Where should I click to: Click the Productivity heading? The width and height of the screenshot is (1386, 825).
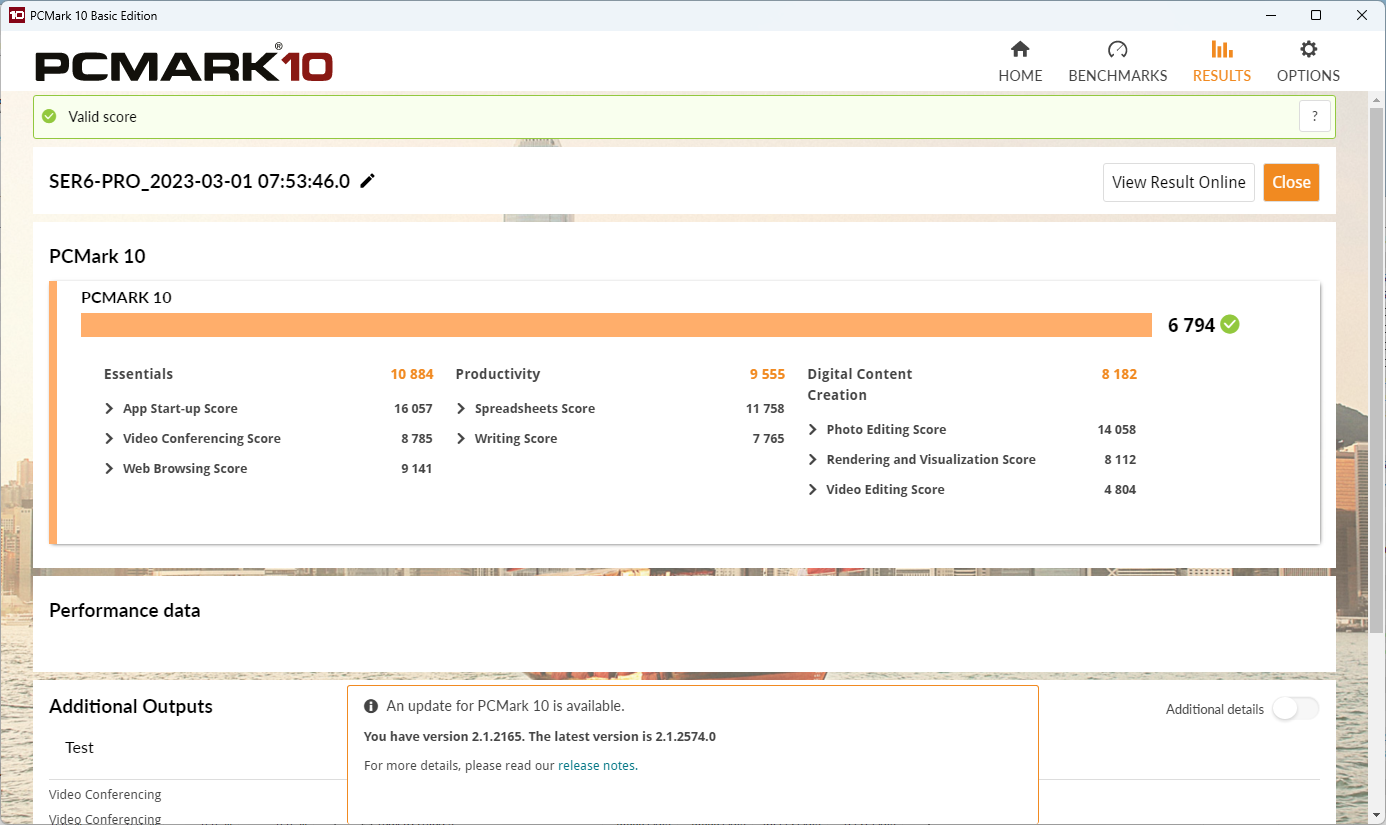tap(498, 374)
